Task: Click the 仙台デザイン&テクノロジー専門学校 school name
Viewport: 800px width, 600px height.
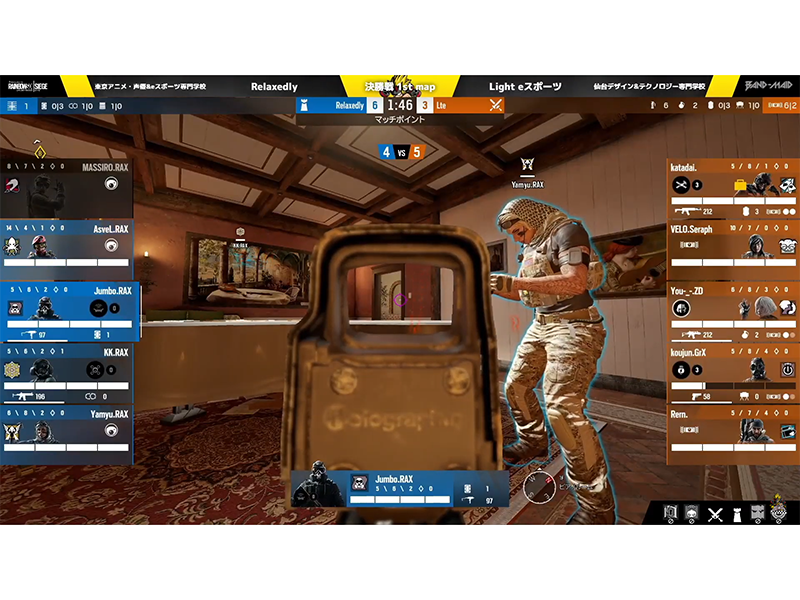Action: (x=649, y=87)
